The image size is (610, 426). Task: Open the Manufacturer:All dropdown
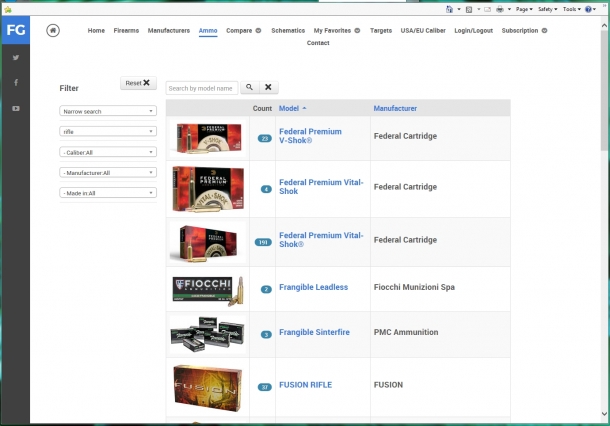[x=108, y=172]
